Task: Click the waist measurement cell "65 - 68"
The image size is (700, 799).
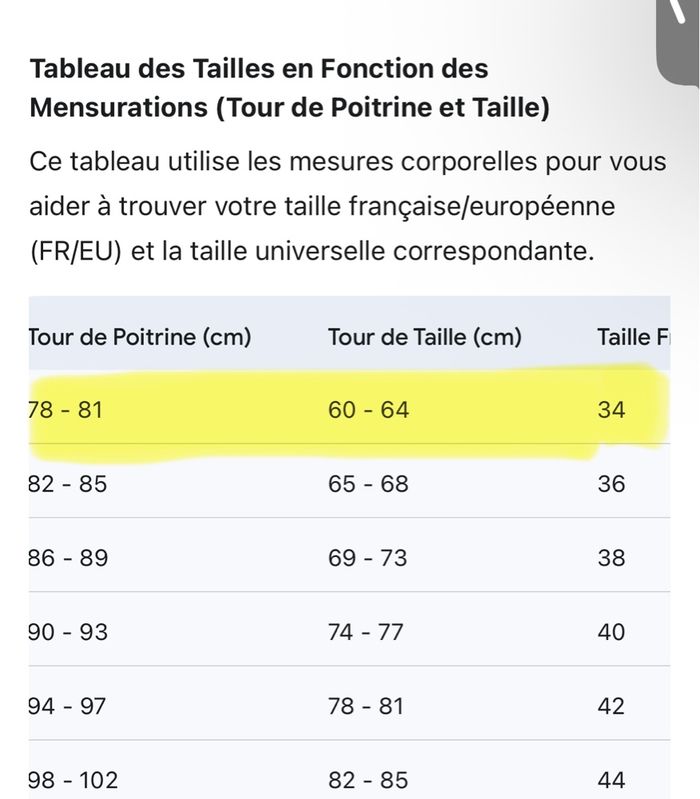Action: 368,484
